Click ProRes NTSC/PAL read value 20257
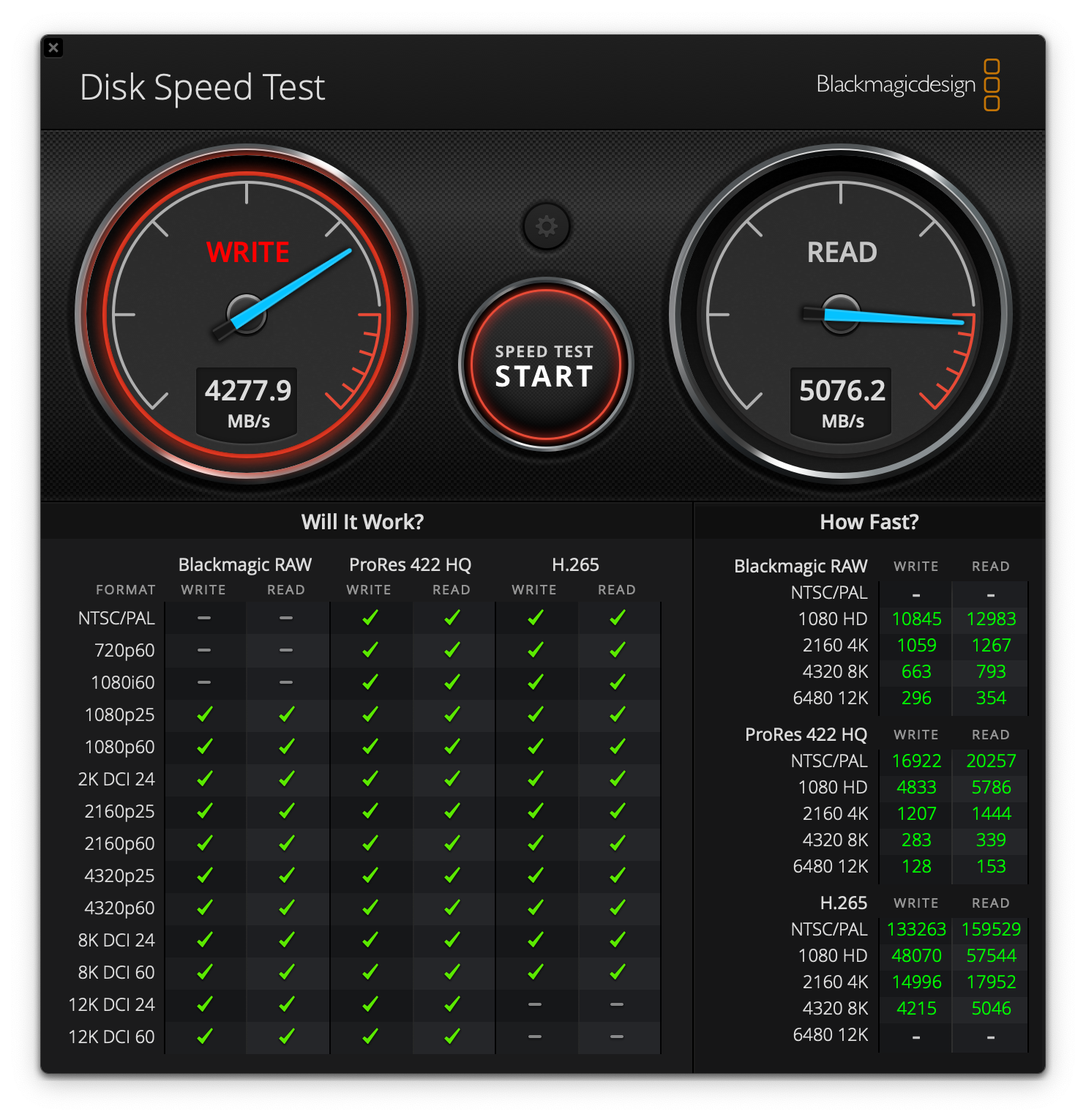Screen dimensions: 1086x1120 click(x=991, y=761)
